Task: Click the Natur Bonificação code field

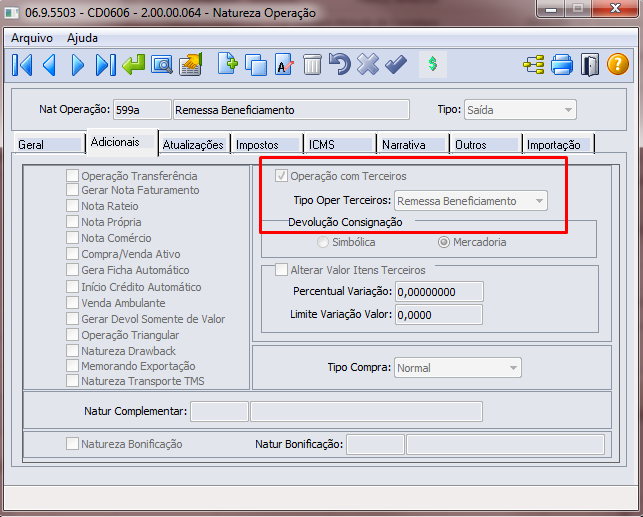Action: 375,444
